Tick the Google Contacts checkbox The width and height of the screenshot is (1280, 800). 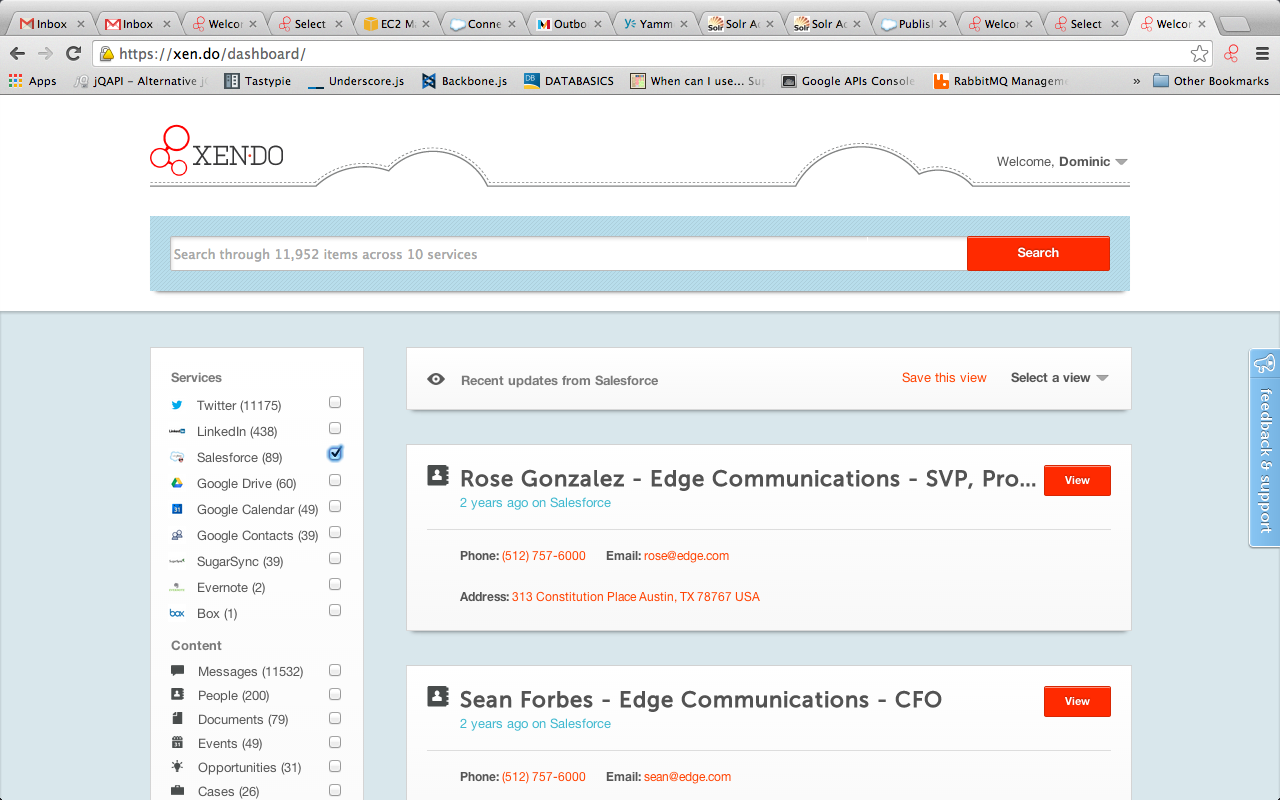tap(335, 532)
